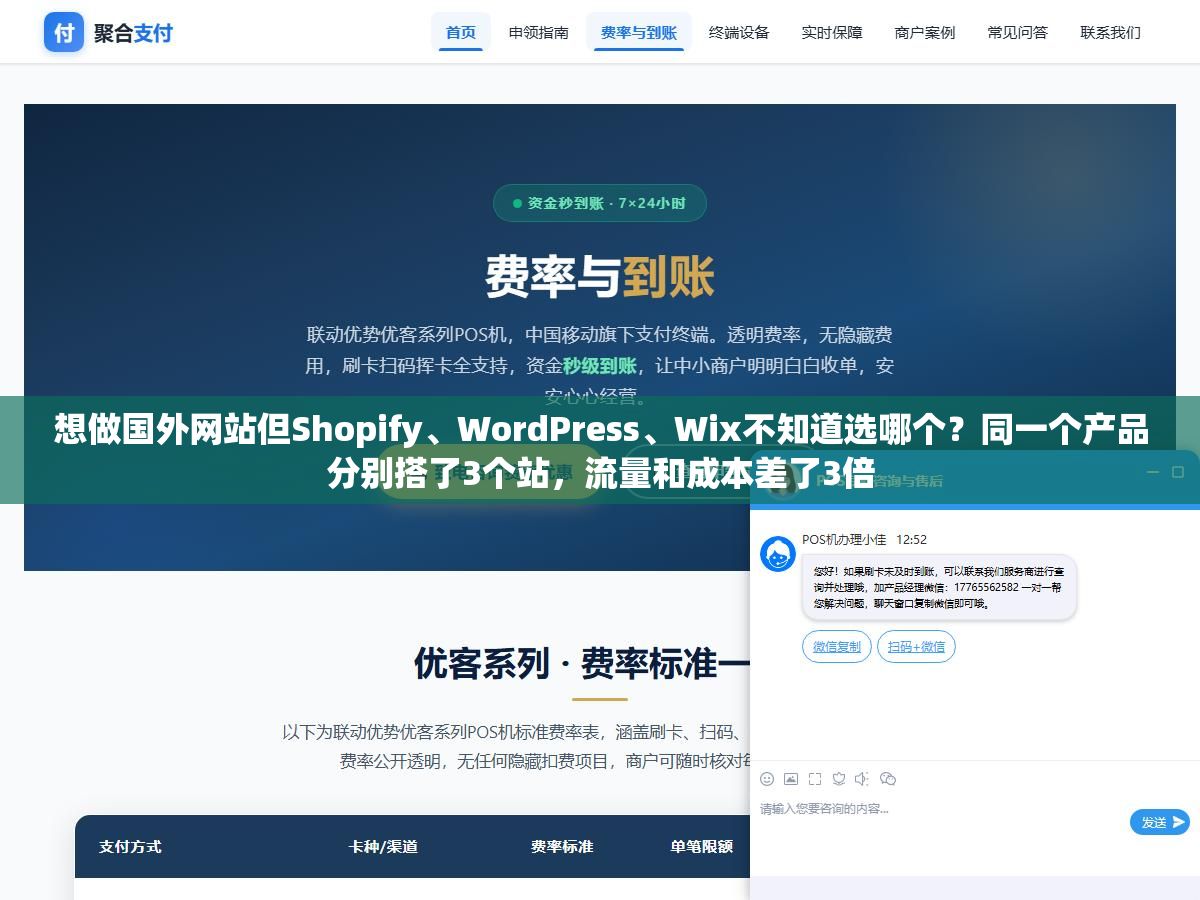Click the 卡种/渠道 table column header

(383, 846)
